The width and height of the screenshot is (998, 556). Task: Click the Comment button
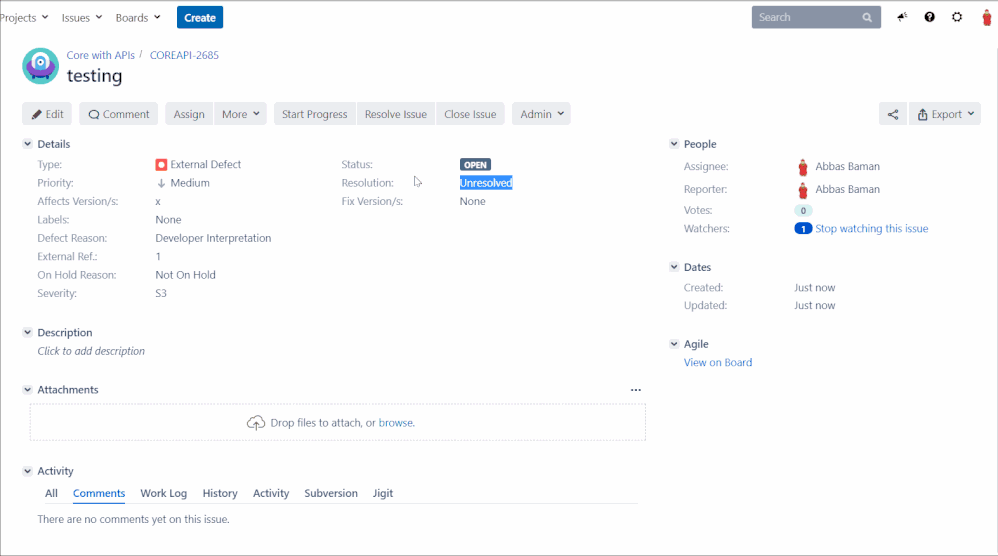tap(118, 115)
